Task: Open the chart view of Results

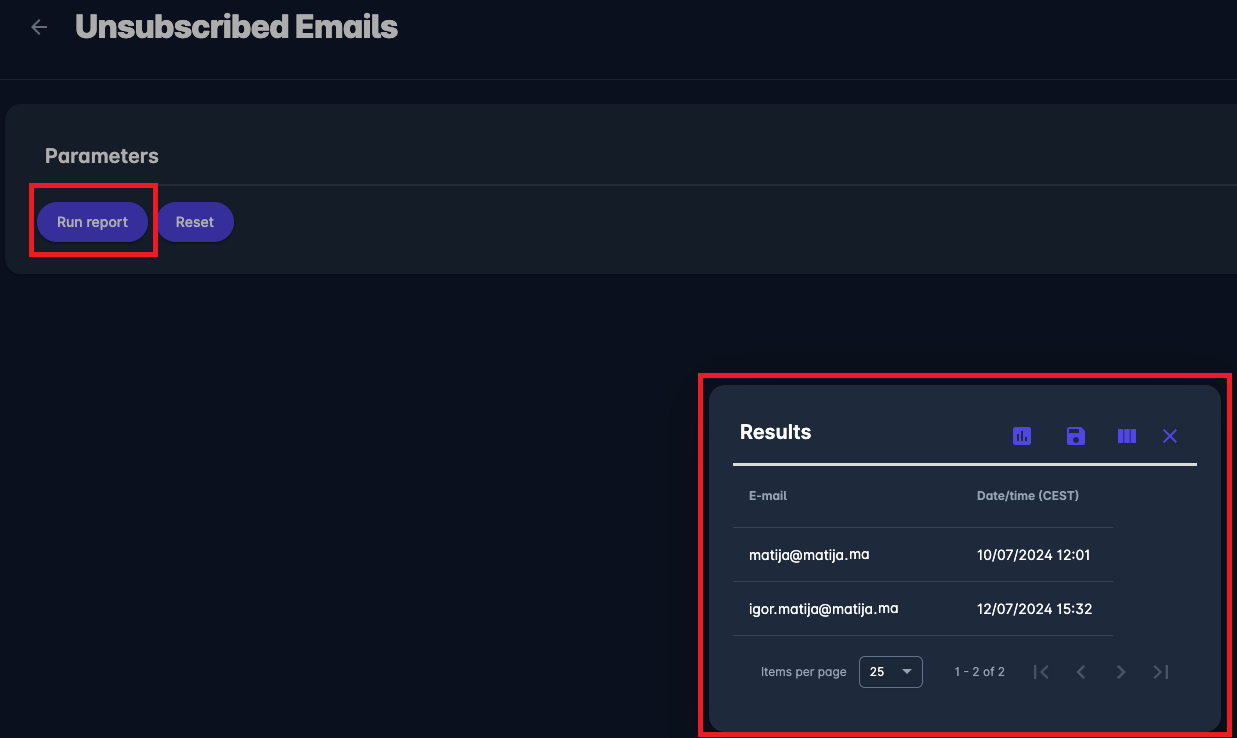Action: (1022, 436)
